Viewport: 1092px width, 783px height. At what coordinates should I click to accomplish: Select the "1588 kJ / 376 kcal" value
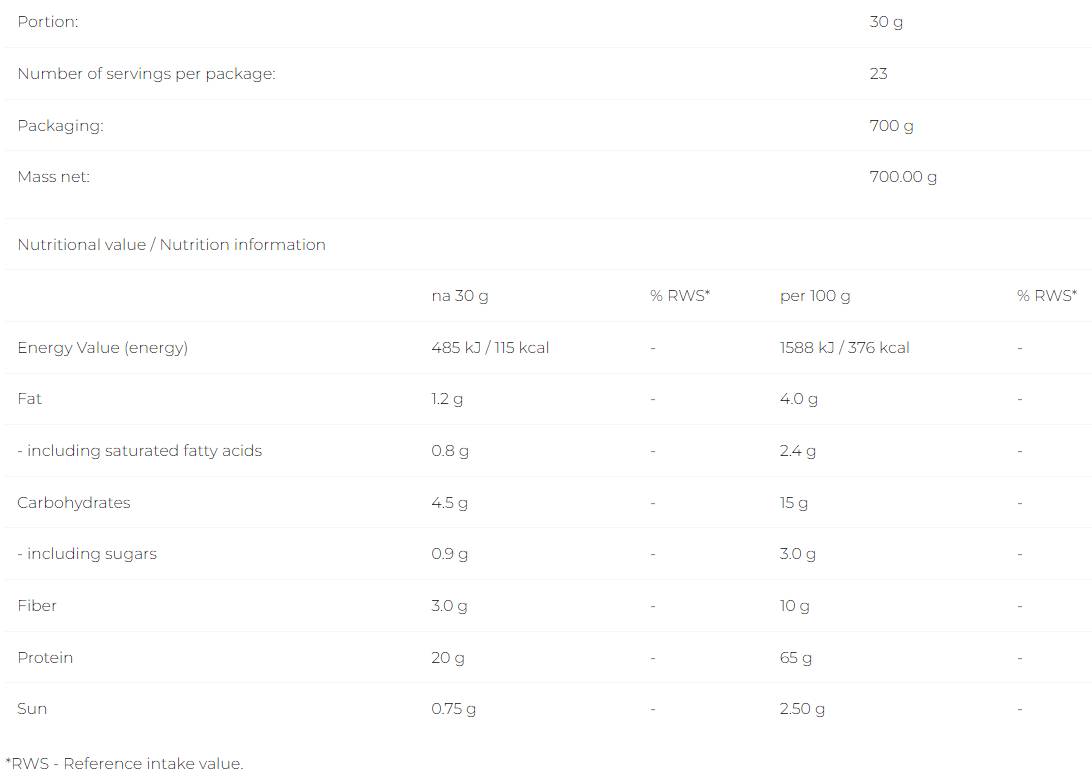pos(845,348)
